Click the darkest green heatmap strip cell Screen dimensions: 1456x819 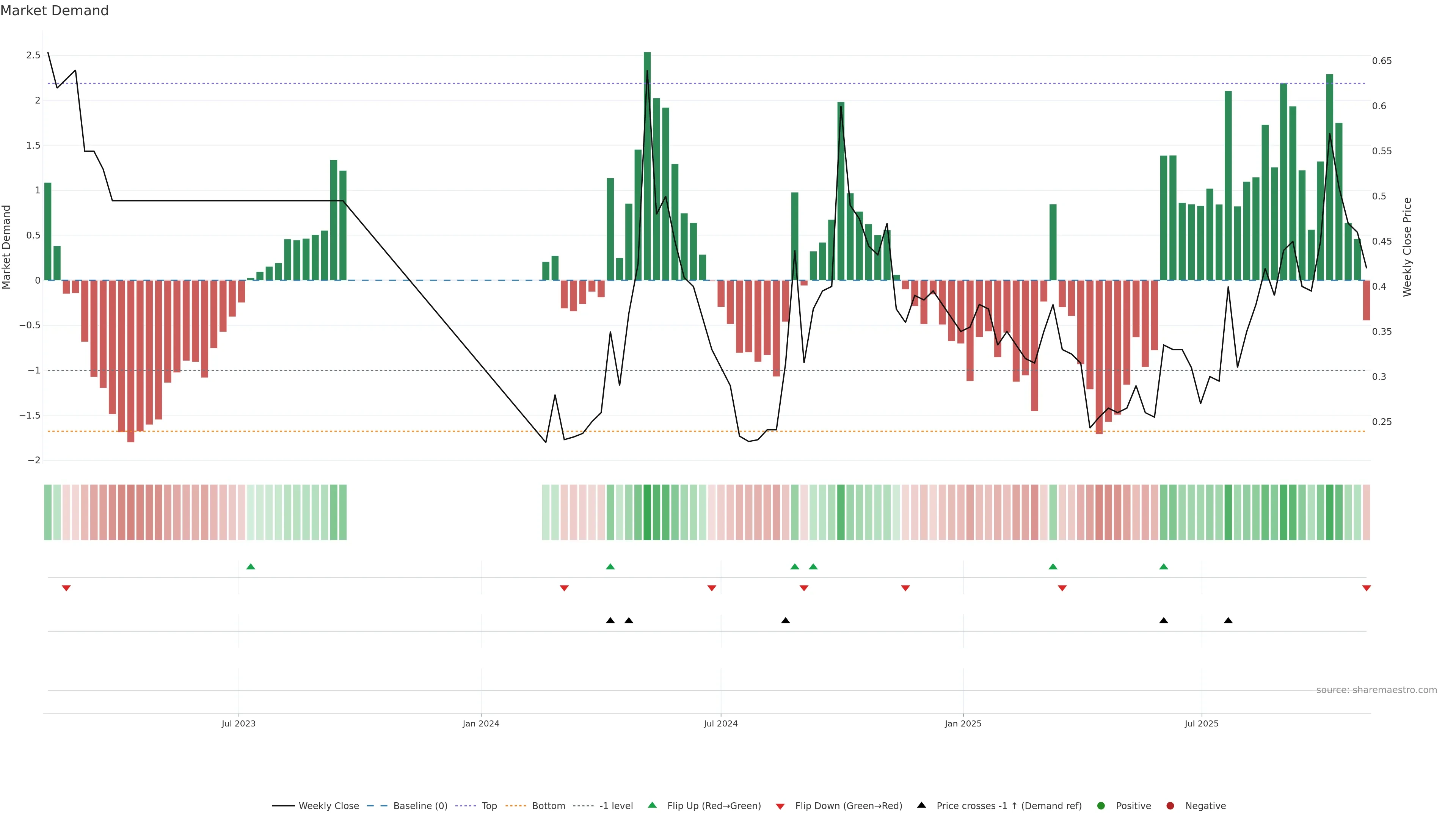tap(647, 512)
